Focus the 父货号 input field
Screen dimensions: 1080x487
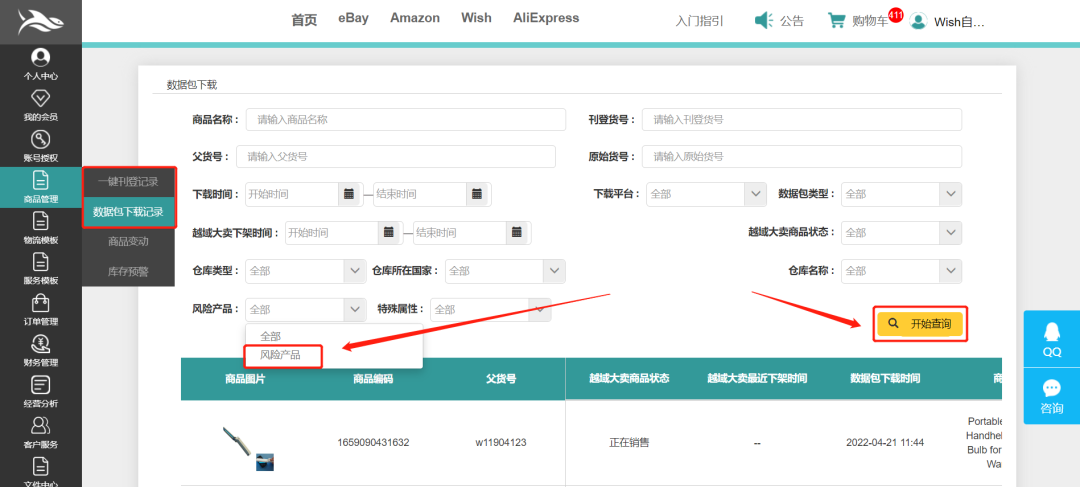(395, 156)
